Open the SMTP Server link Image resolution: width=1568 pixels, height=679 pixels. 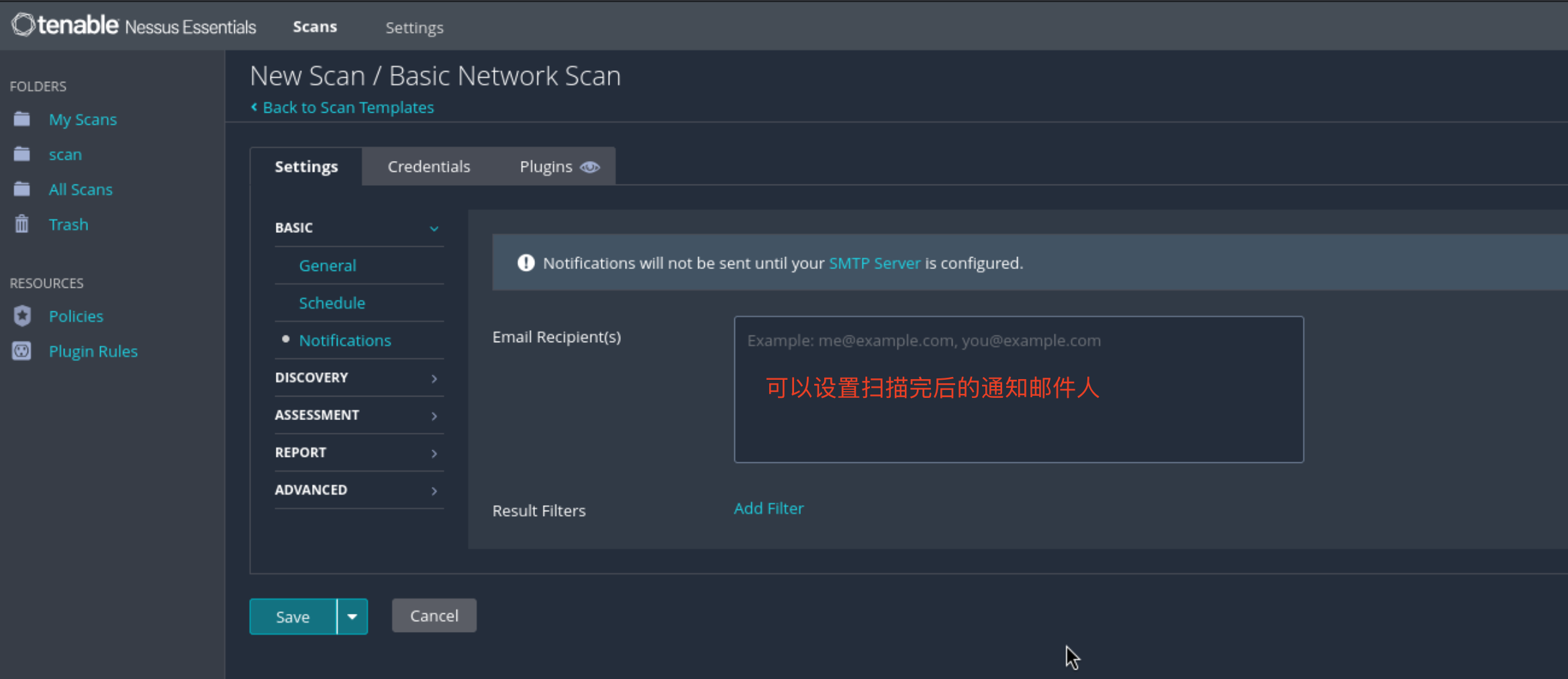875,263
